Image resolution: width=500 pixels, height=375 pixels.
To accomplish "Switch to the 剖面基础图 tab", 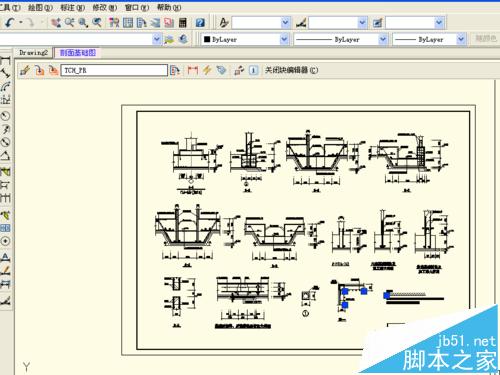I will (78, 53).
